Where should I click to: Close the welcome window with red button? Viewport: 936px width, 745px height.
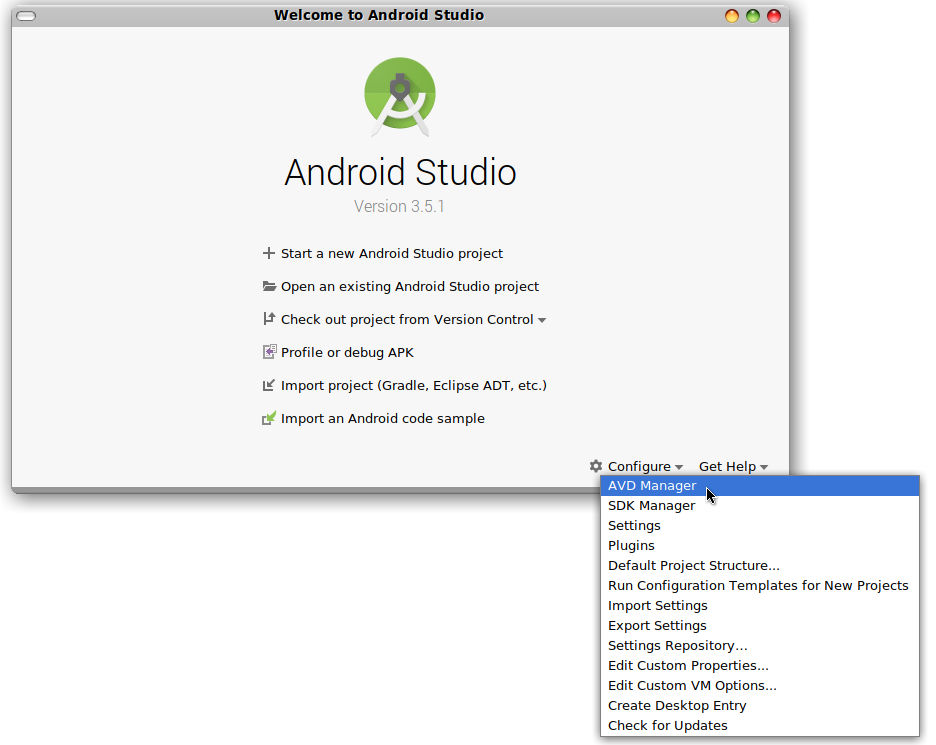pyautogui.click(x=774, y=16)
